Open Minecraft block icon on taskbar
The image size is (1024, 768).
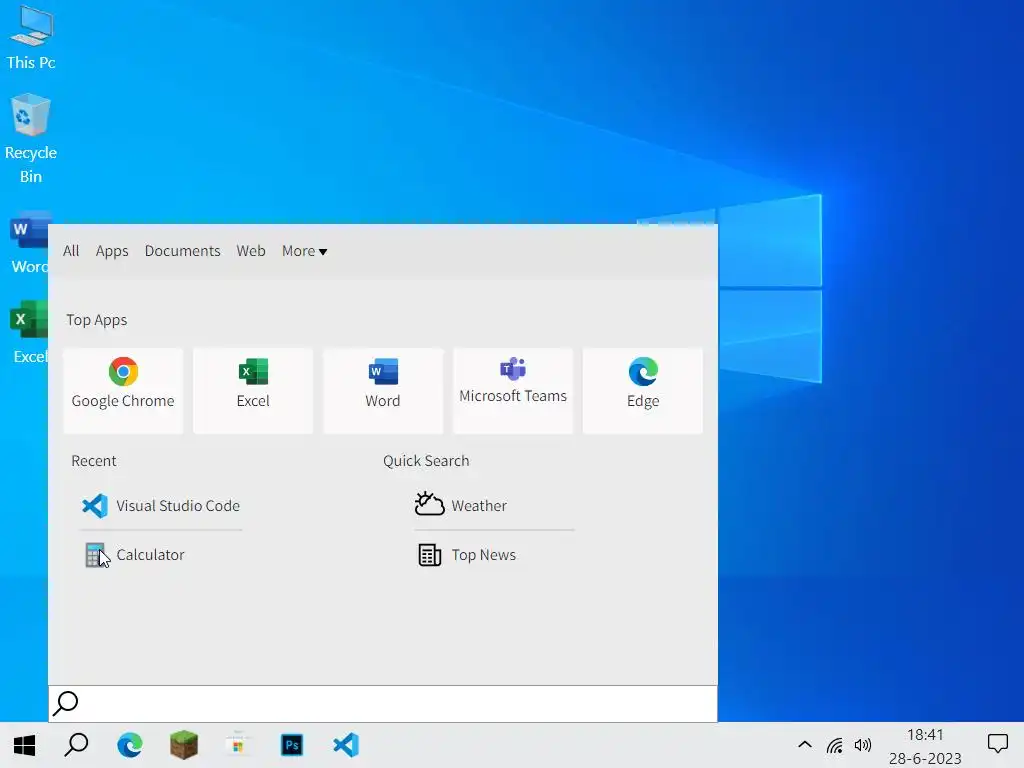pyautogui.click(x=184, y=745)
